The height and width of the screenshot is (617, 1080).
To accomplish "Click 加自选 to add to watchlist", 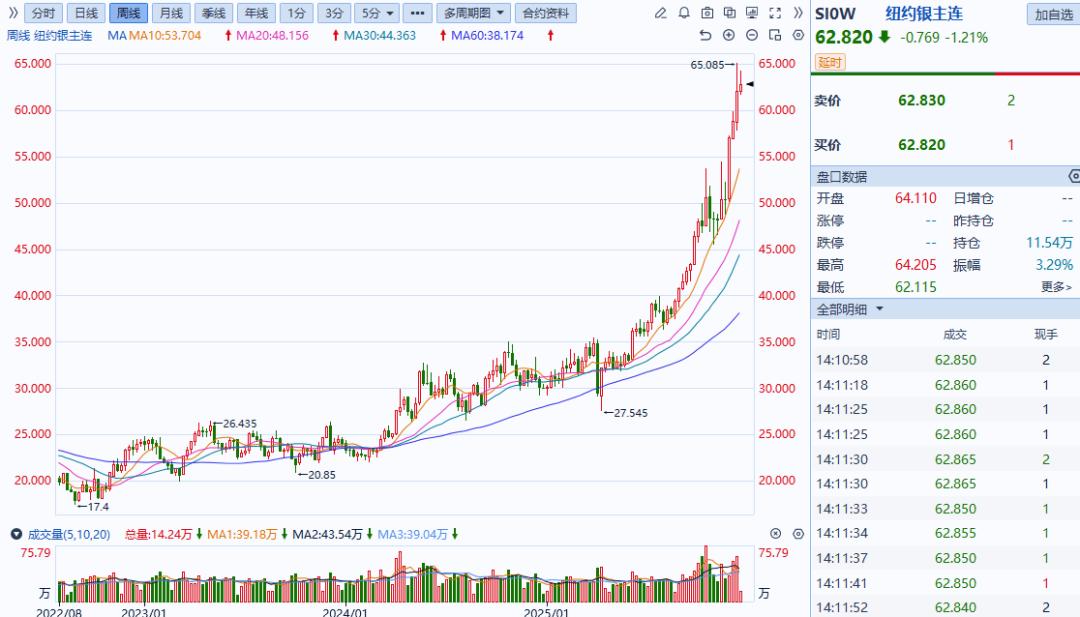I will pos(1053,14).
